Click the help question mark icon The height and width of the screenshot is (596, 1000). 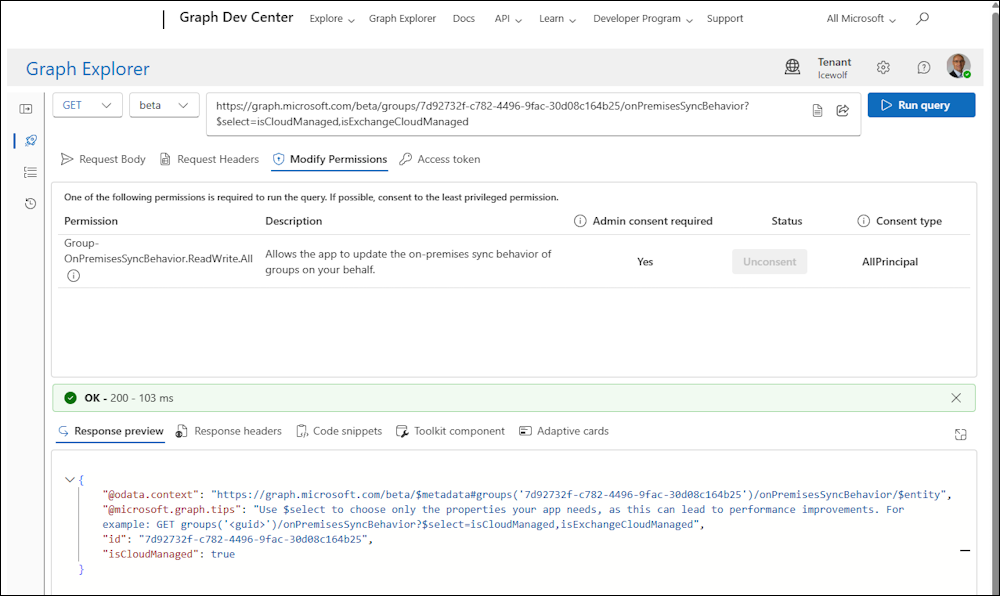pyautogui.click(x=923, y=68)
